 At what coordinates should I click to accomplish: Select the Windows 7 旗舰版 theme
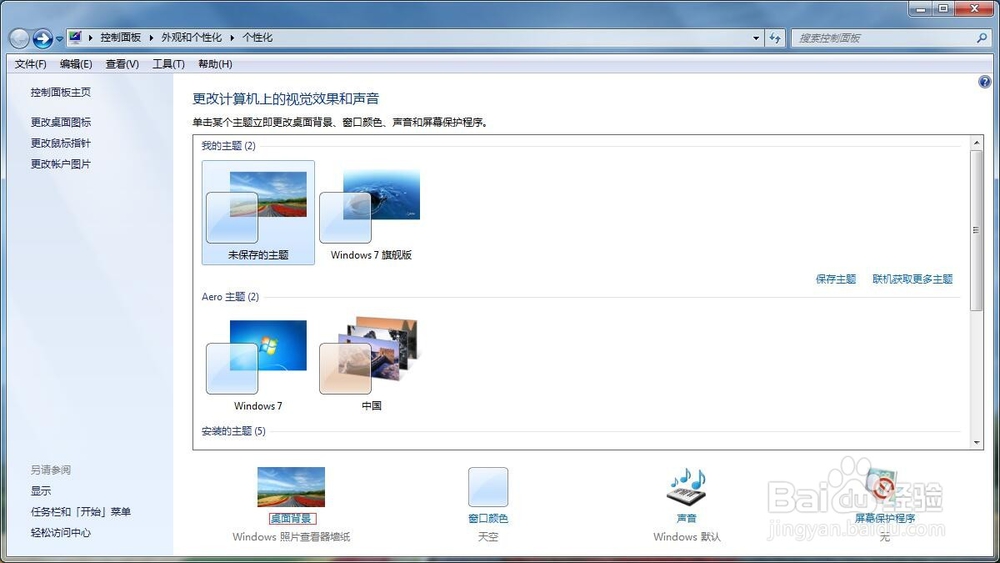tap(371, 212)
